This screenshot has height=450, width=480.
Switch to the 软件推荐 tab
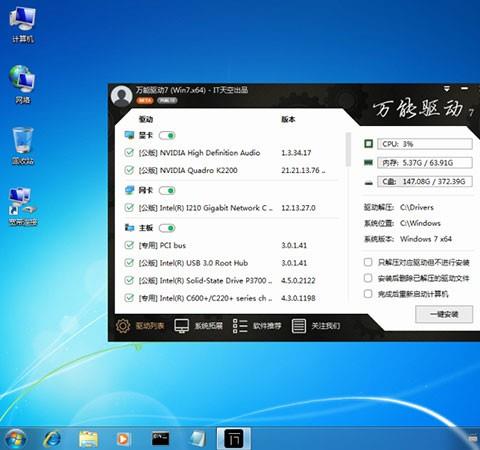coord(257,326)
